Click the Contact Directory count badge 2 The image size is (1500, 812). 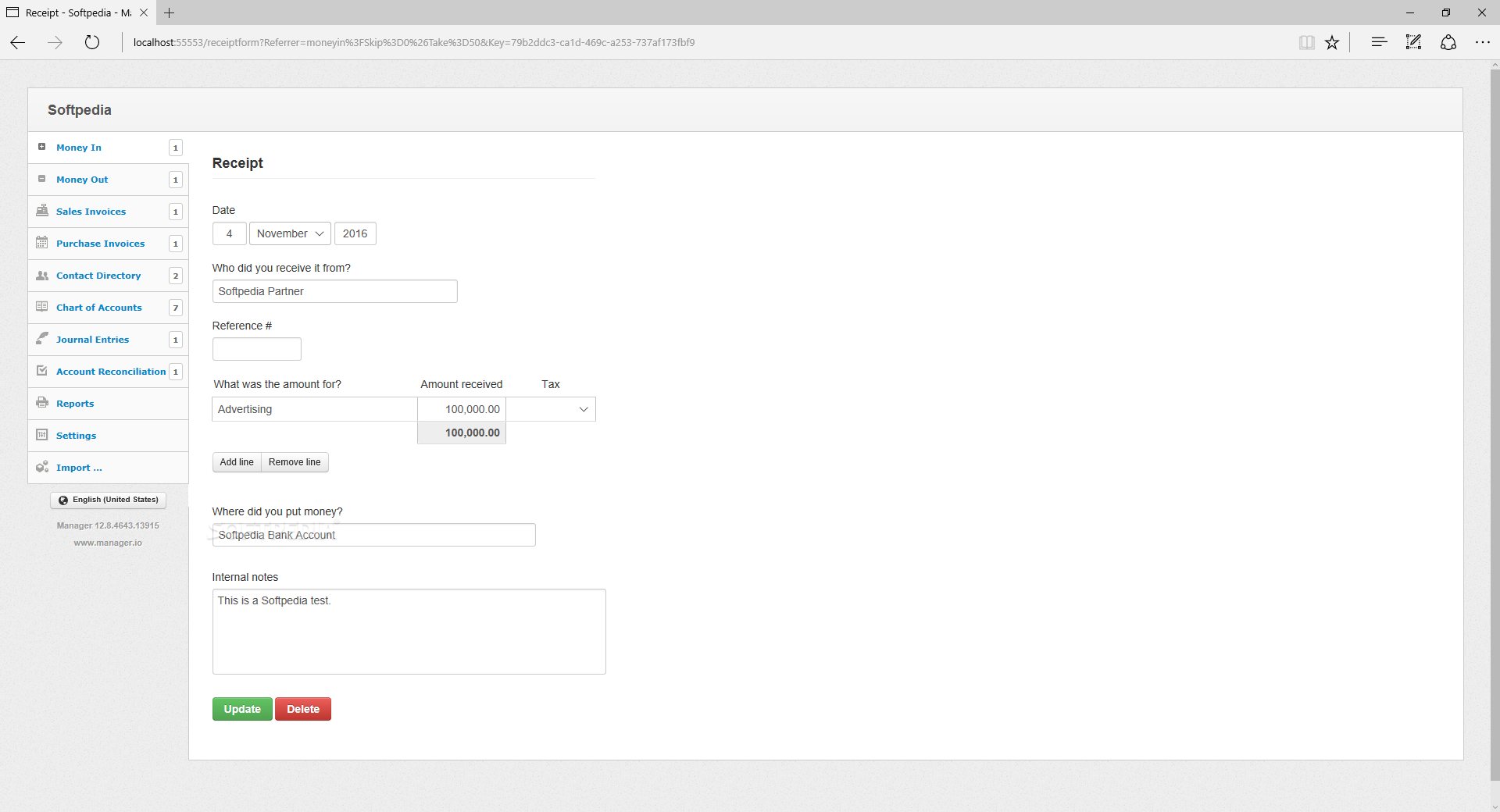176,276
